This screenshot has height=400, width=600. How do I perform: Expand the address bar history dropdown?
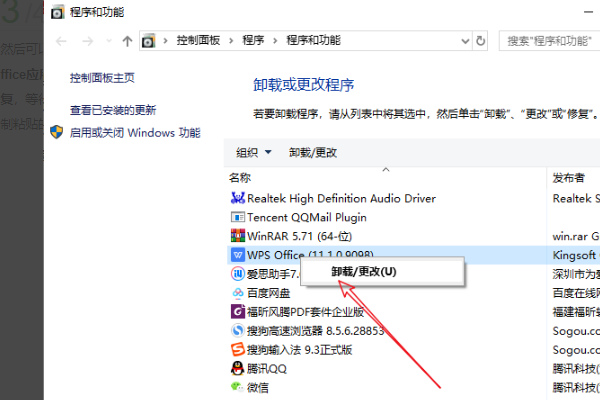tap(465, 41)
